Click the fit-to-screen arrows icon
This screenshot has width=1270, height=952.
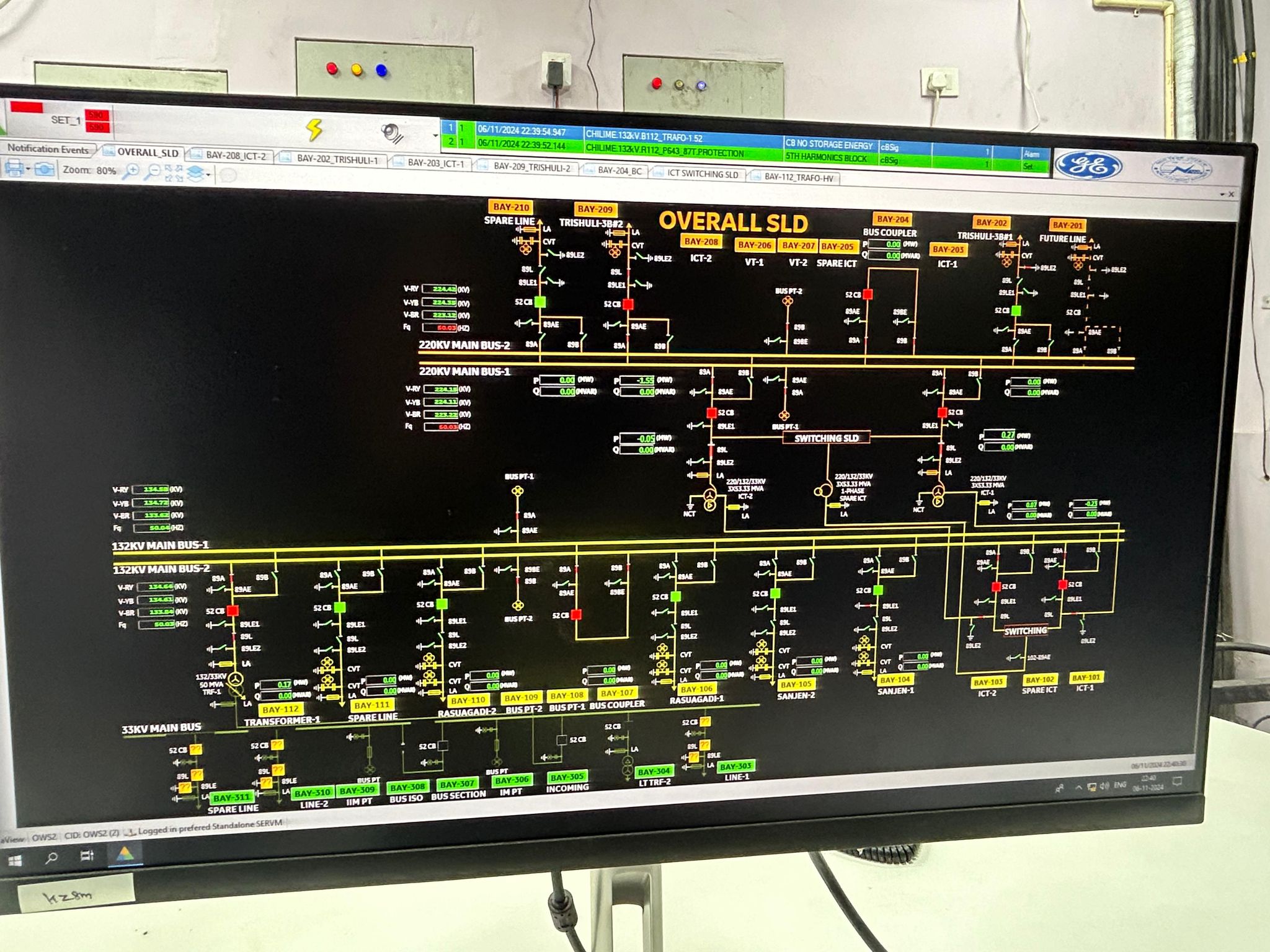pos(174,173)
